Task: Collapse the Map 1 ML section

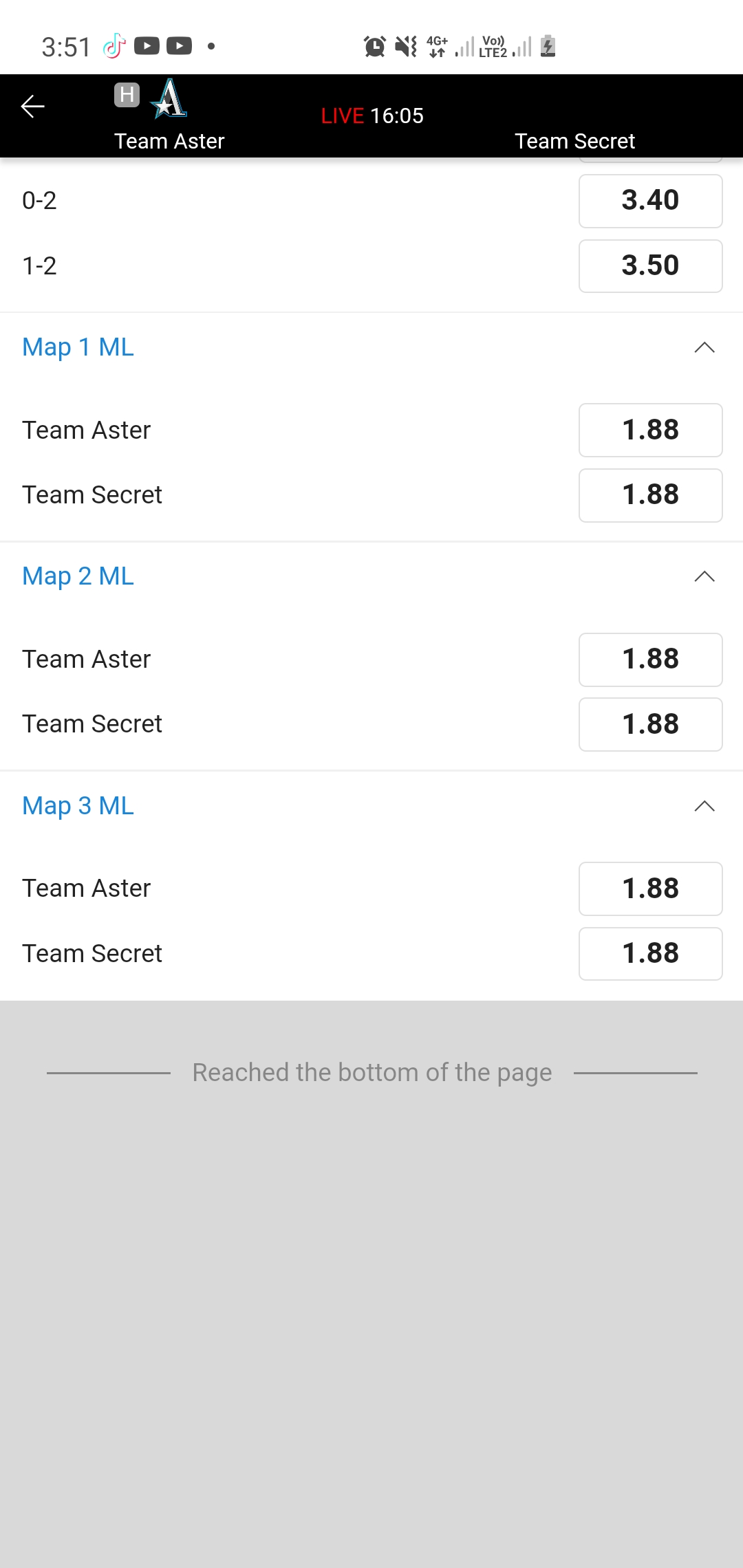Action: pos(704,347)
